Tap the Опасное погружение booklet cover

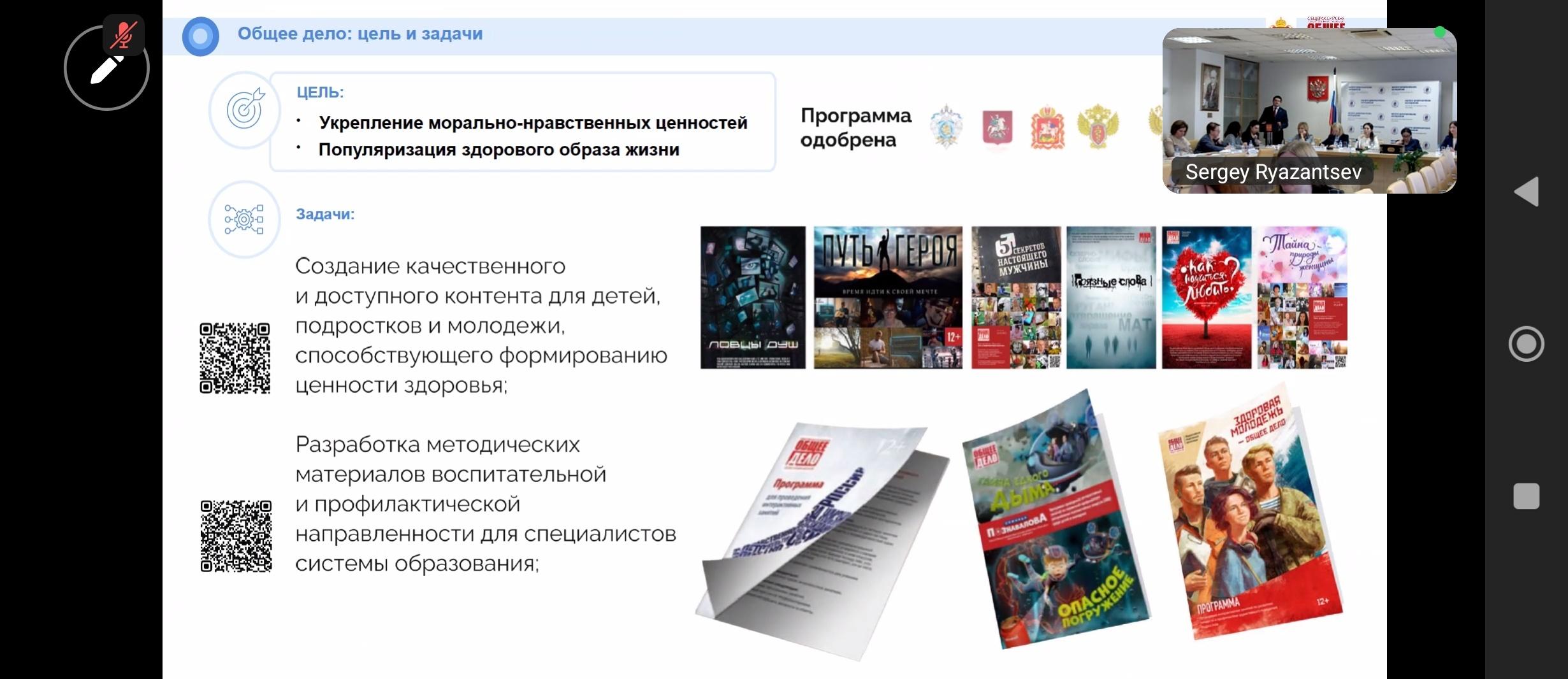click(1055, 519)
